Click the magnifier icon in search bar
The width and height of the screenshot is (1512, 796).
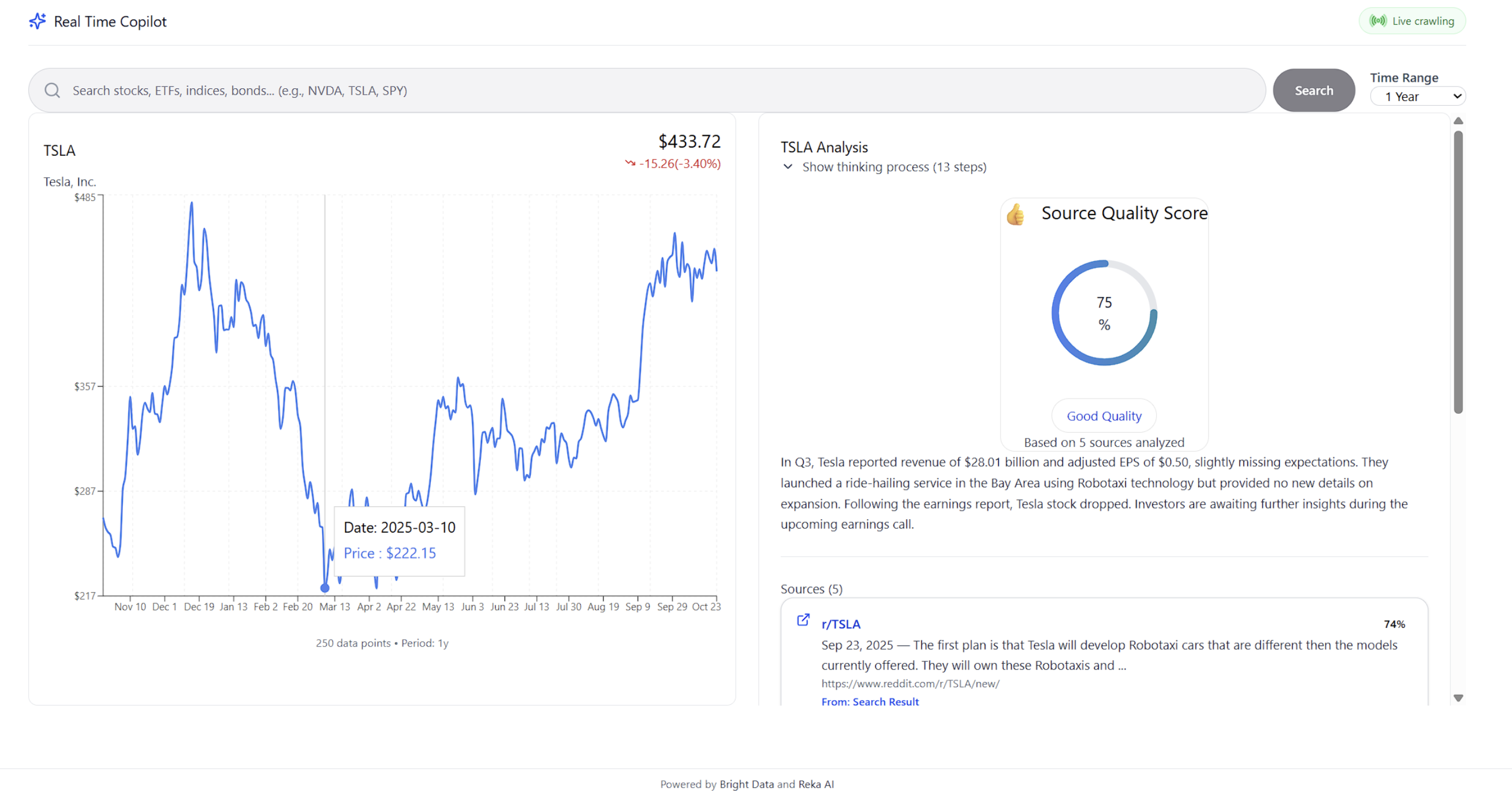pyautogui.click(x=52, y=91)
